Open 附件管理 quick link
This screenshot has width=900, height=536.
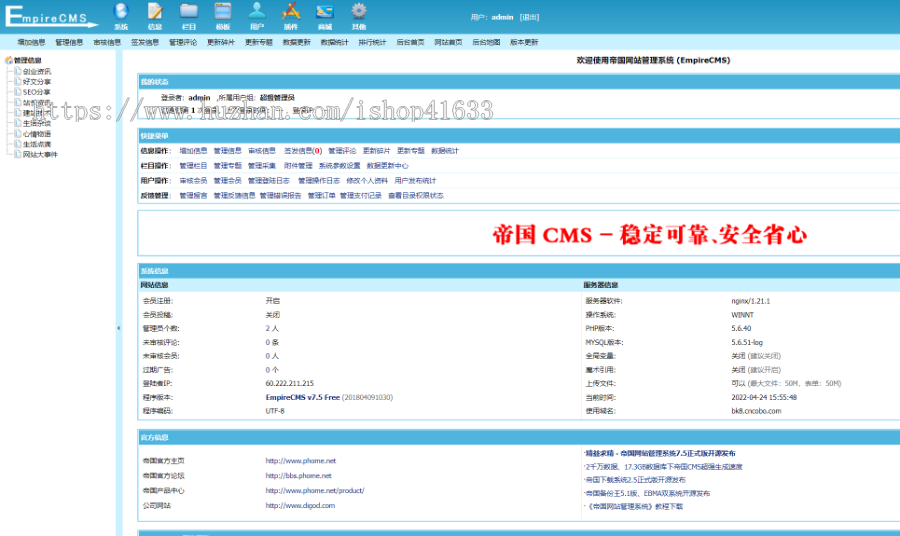tap(298, 166)
